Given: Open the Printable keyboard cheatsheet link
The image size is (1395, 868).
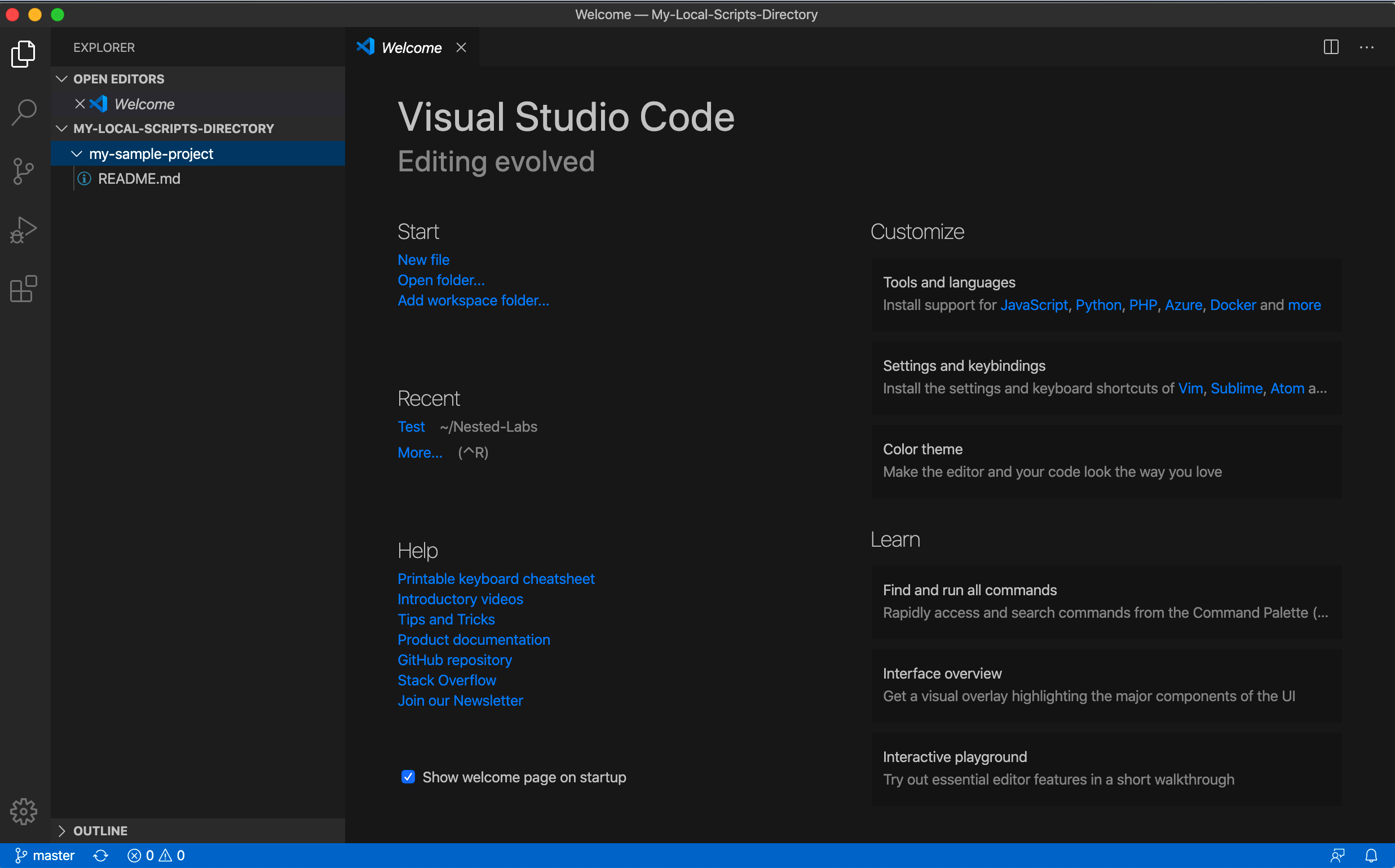Looking at the screenshot, I should tap(496, 579).
